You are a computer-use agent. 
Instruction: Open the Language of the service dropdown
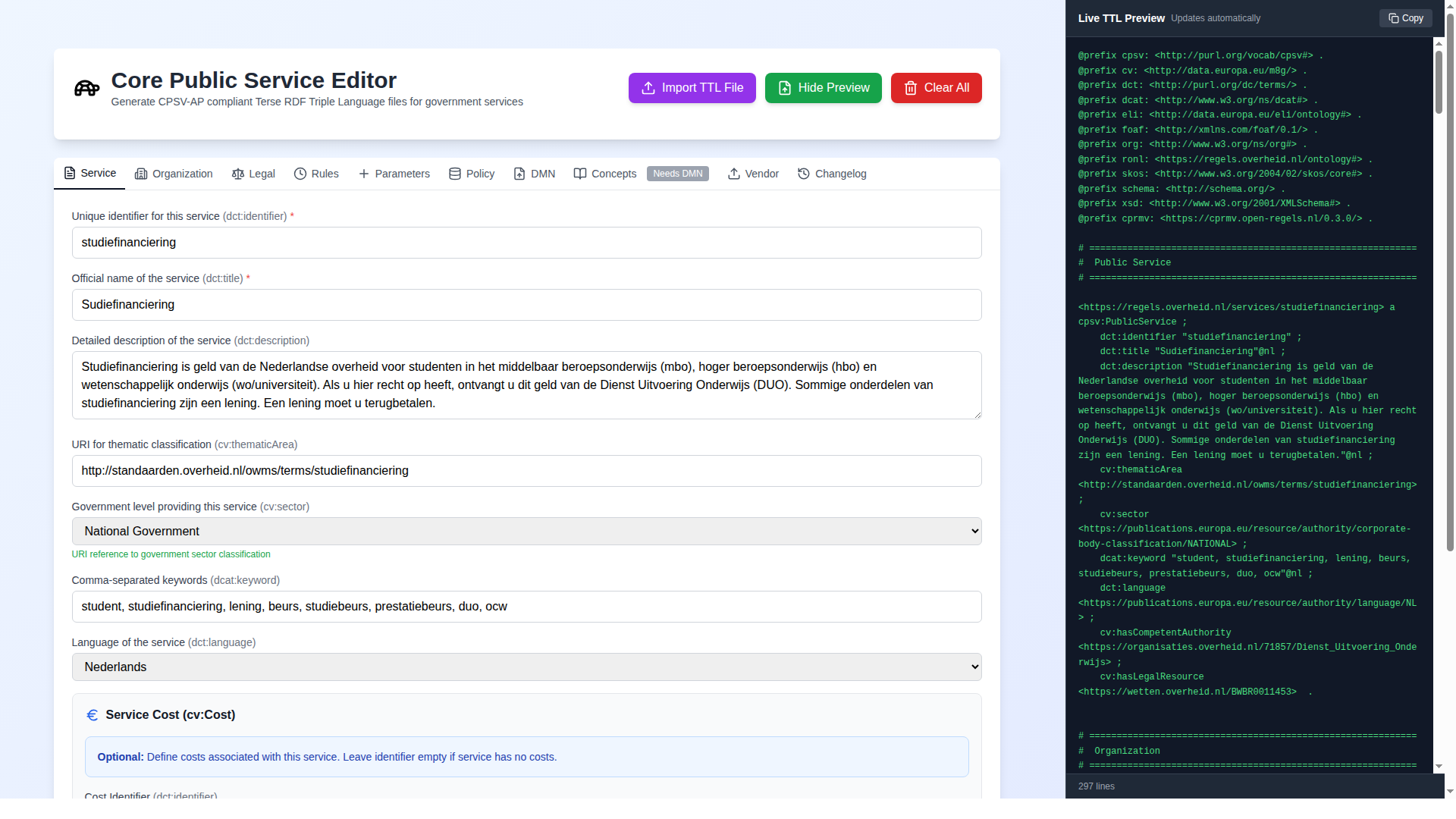point(526,667)
